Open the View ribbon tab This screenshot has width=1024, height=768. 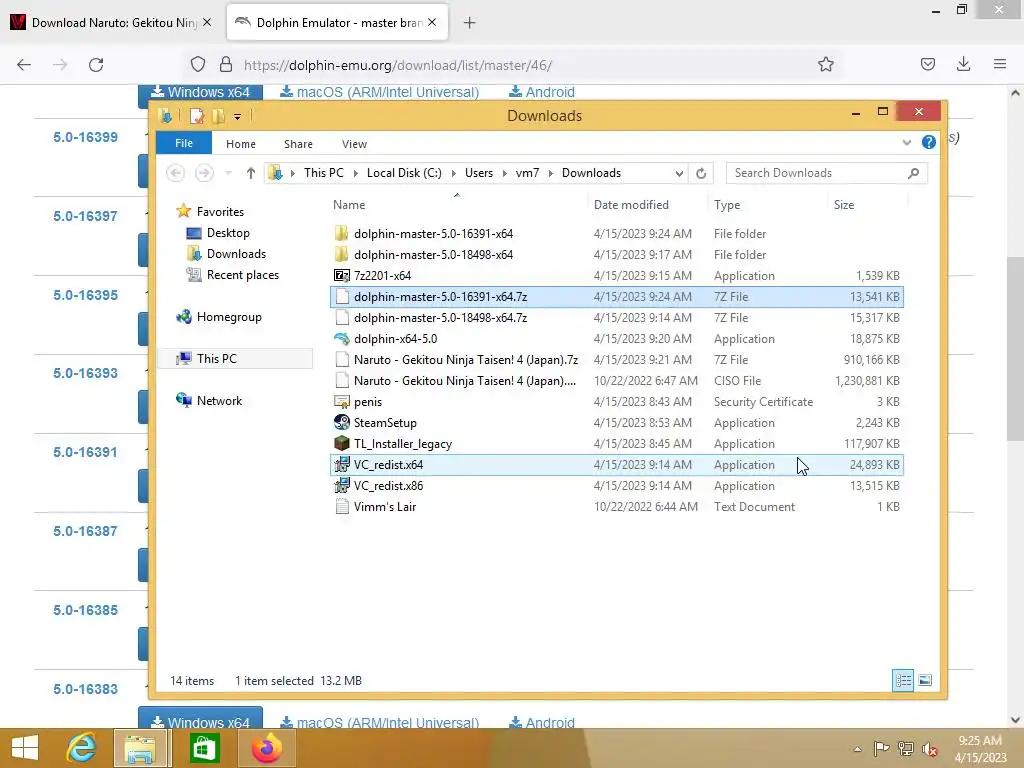point(354,144)
